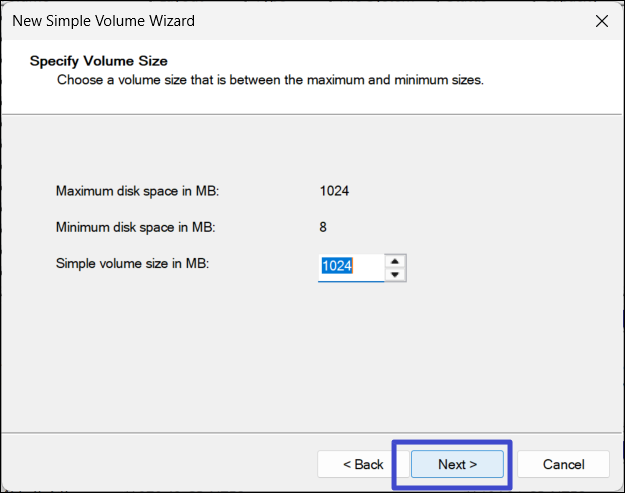Go back with the < Back button
Screen dimensions: 625x493
pyautogui.click(x=363, y=464)
